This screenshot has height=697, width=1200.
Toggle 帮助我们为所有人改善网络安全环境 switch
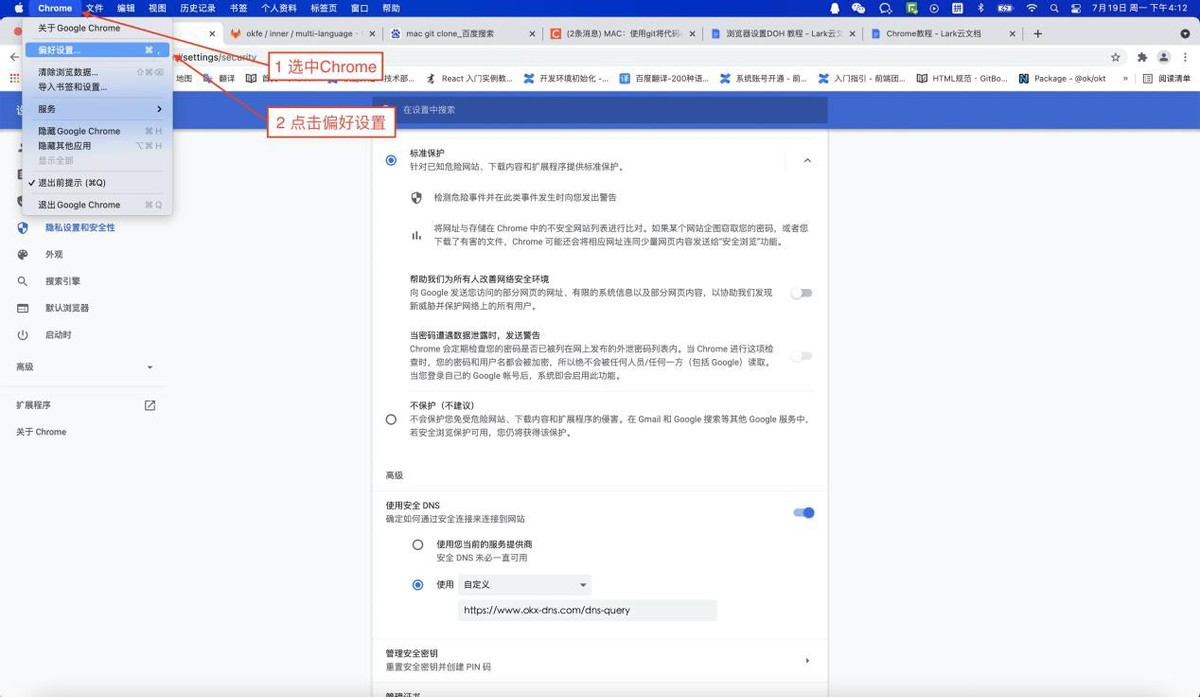(801, 293)
